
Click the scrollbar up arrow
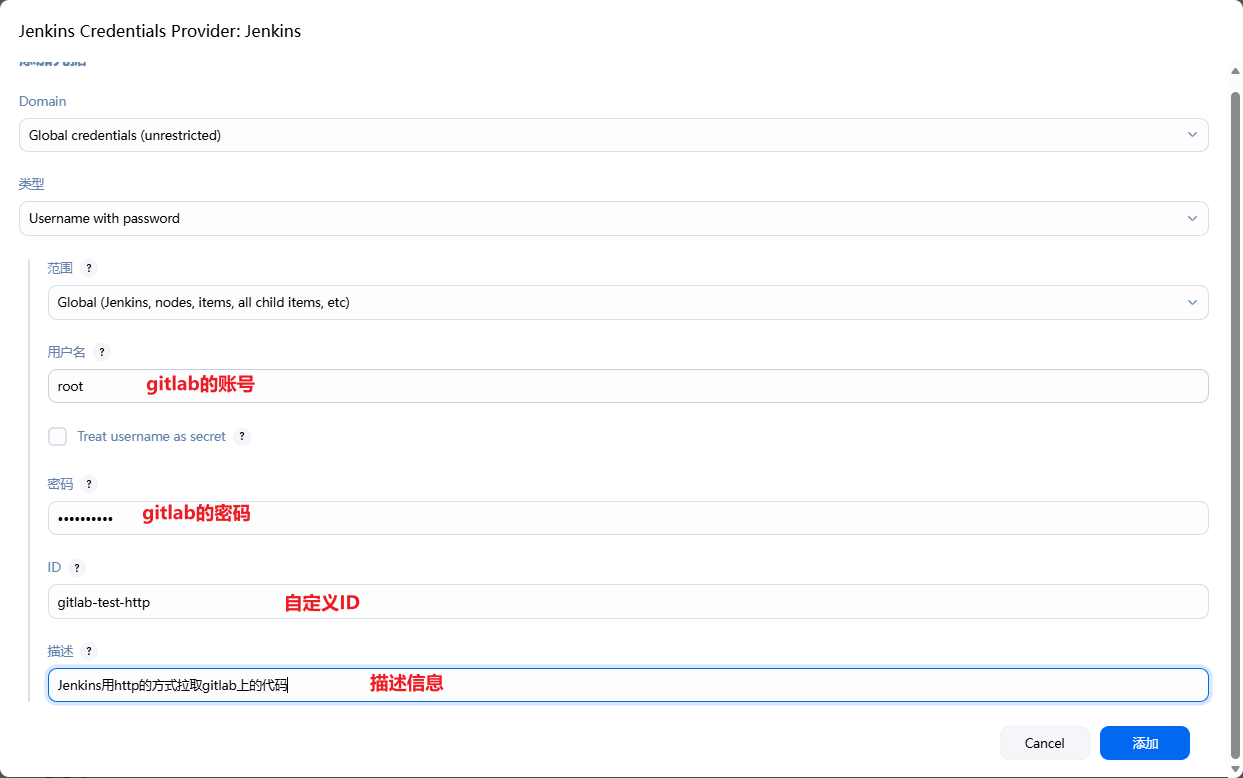click(1235, 70)
